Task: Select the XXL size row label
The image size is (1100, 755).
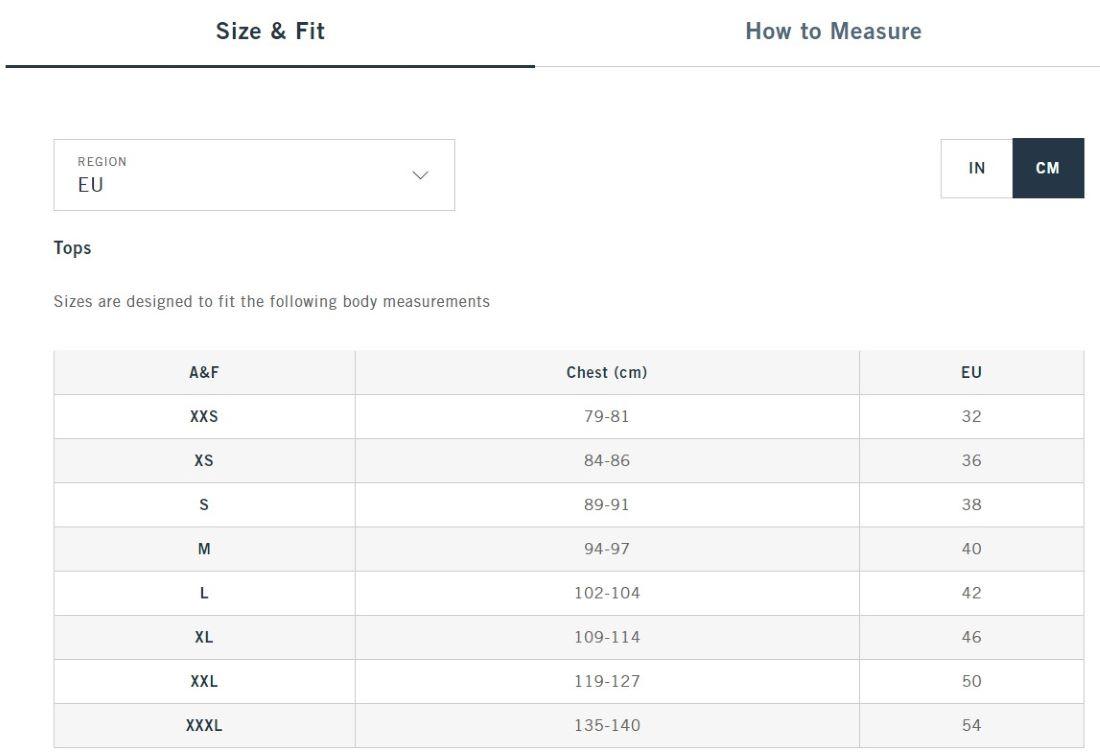Action: click(204, 681)
